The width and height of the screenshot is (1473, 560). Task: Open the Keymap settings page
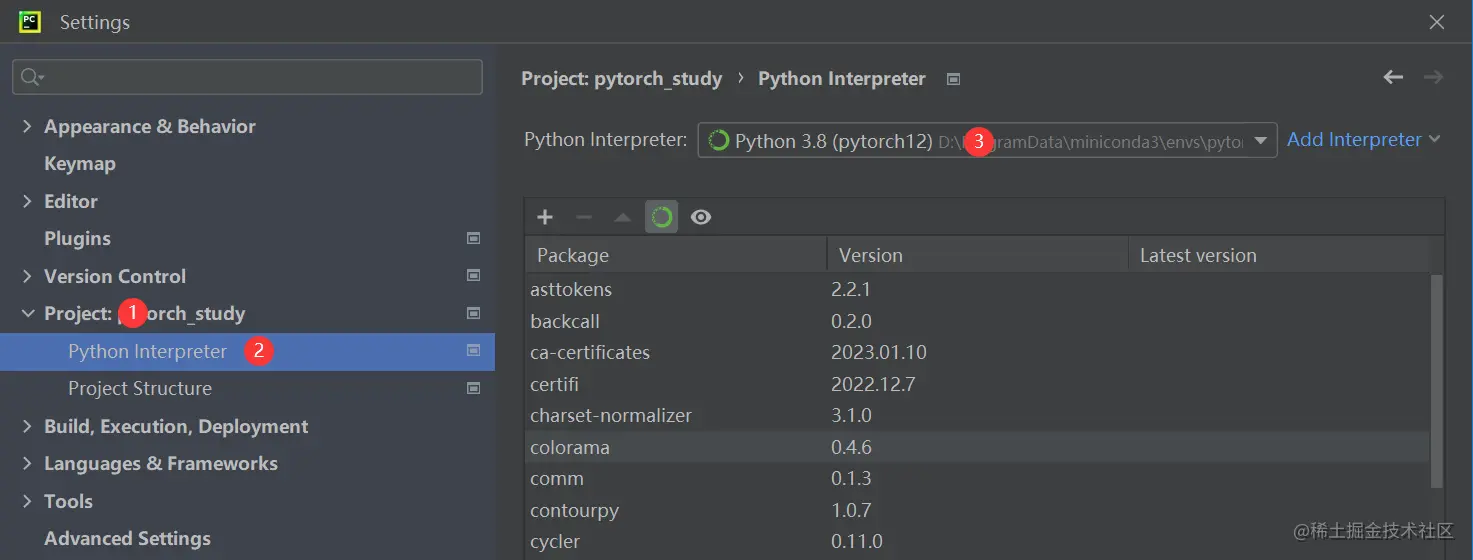(x=80, y=164)
